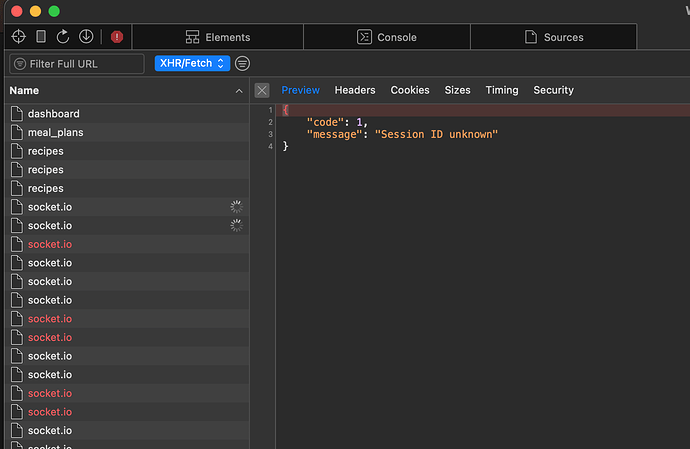690x449 pixels.
Task: Click the filter options circle icon
Action: 242,63
